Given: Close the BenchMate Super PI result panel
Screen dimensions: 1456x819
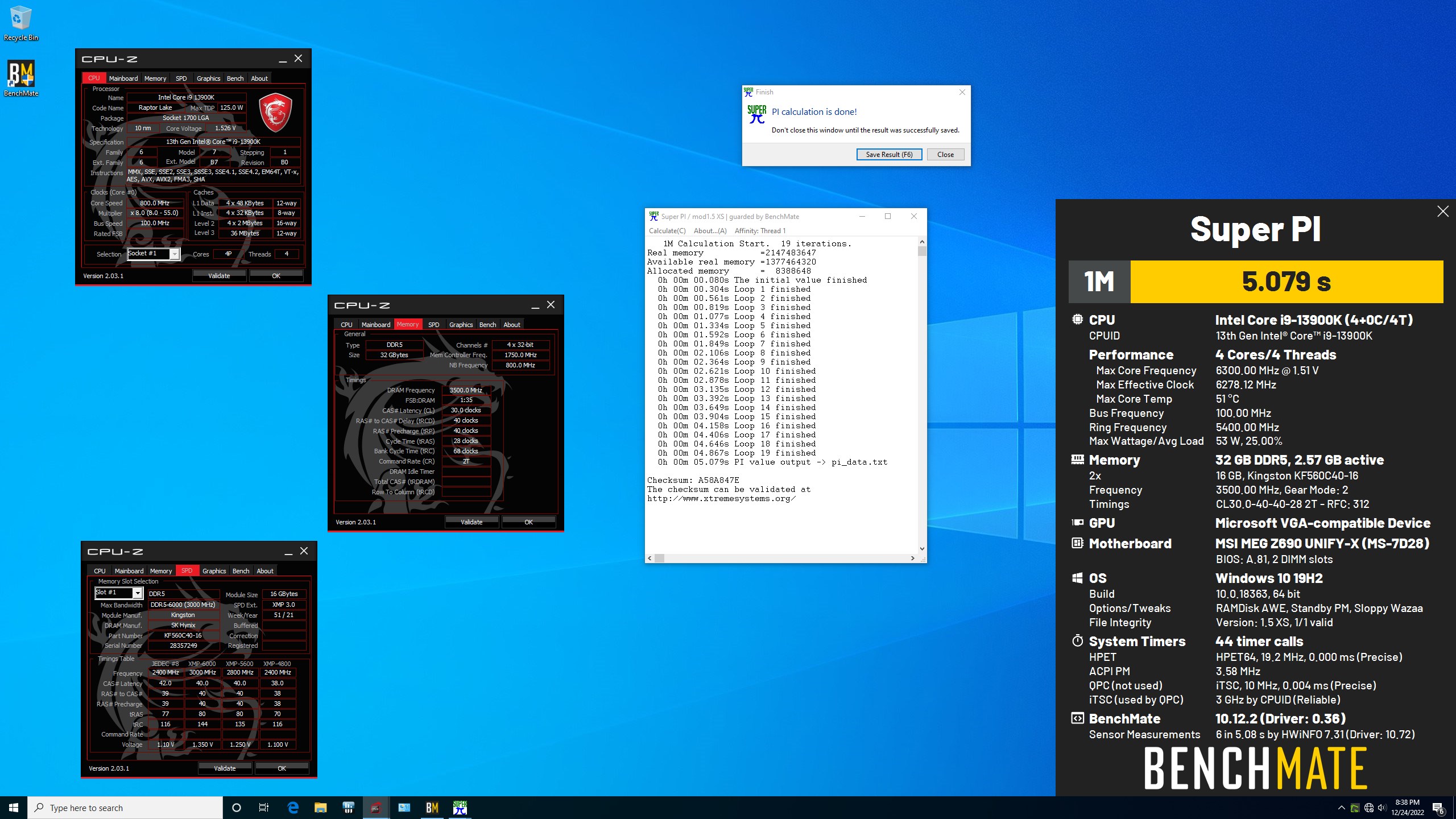Looking at the screenshot, I should coord(1443,212).
